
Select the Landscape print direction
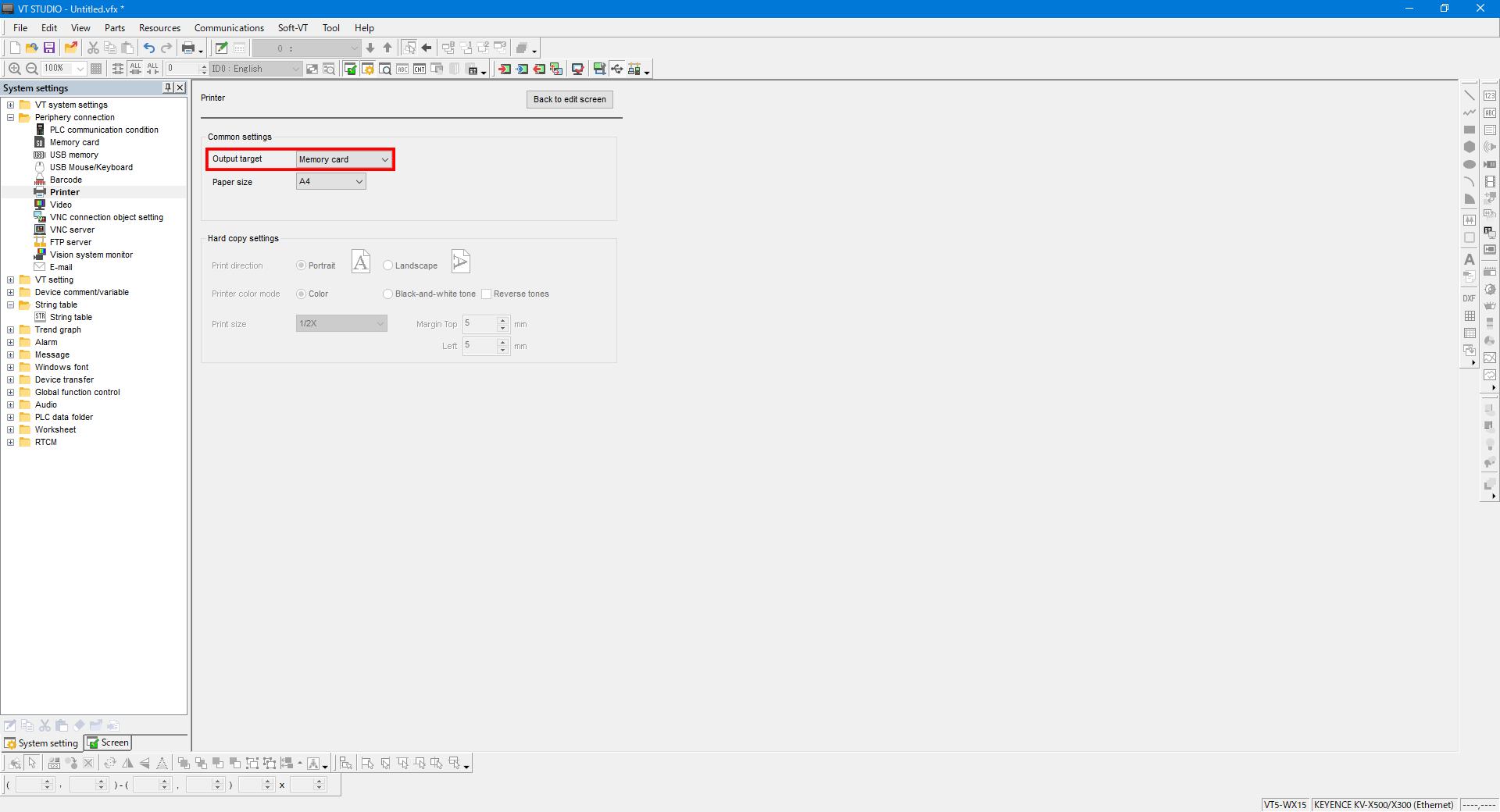pos(388,265)
